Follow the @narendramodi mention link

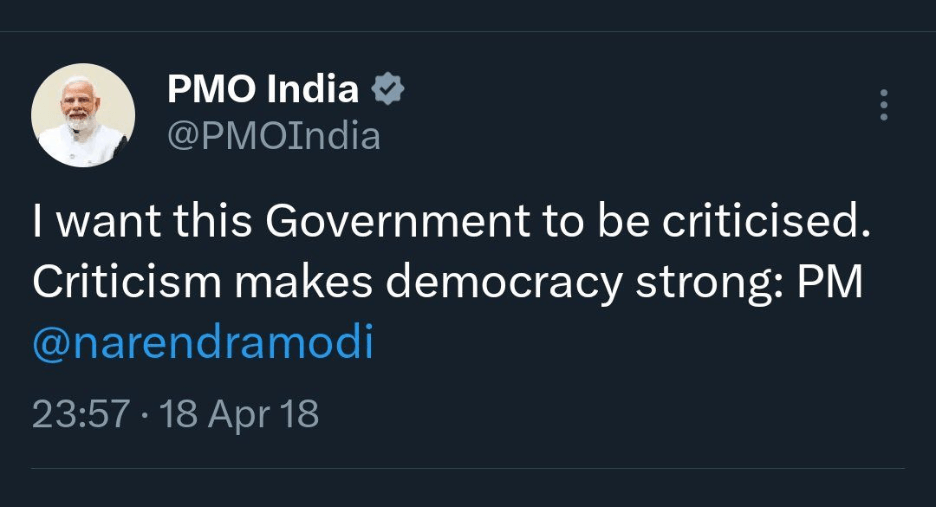coord(203,343)
